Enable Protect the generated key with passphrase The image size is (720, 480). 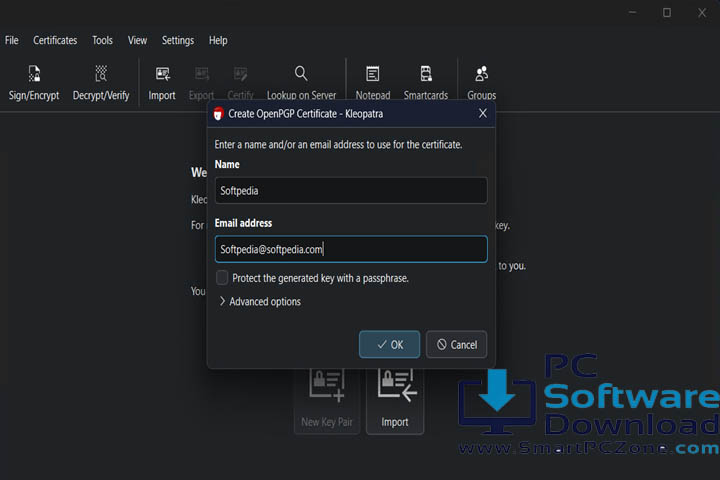[x=222, y=277]
